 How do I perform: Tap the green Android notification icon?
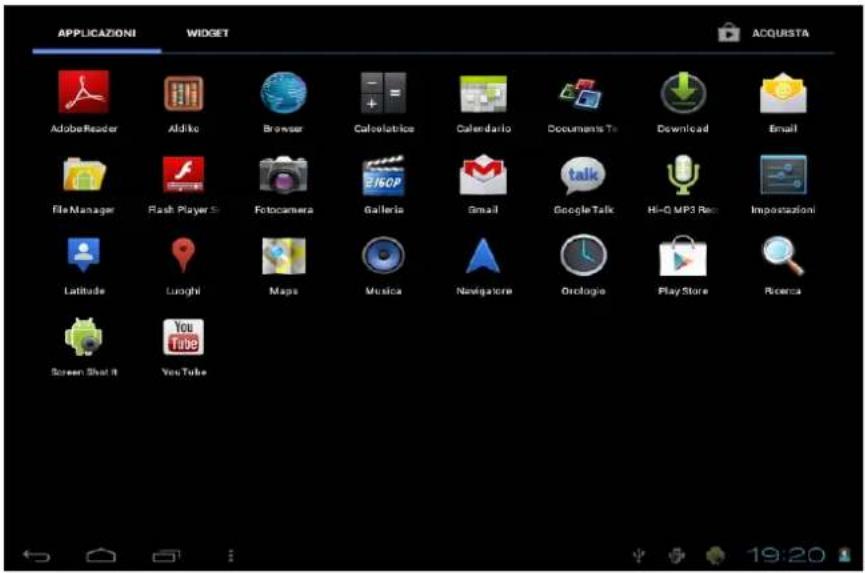715,555
